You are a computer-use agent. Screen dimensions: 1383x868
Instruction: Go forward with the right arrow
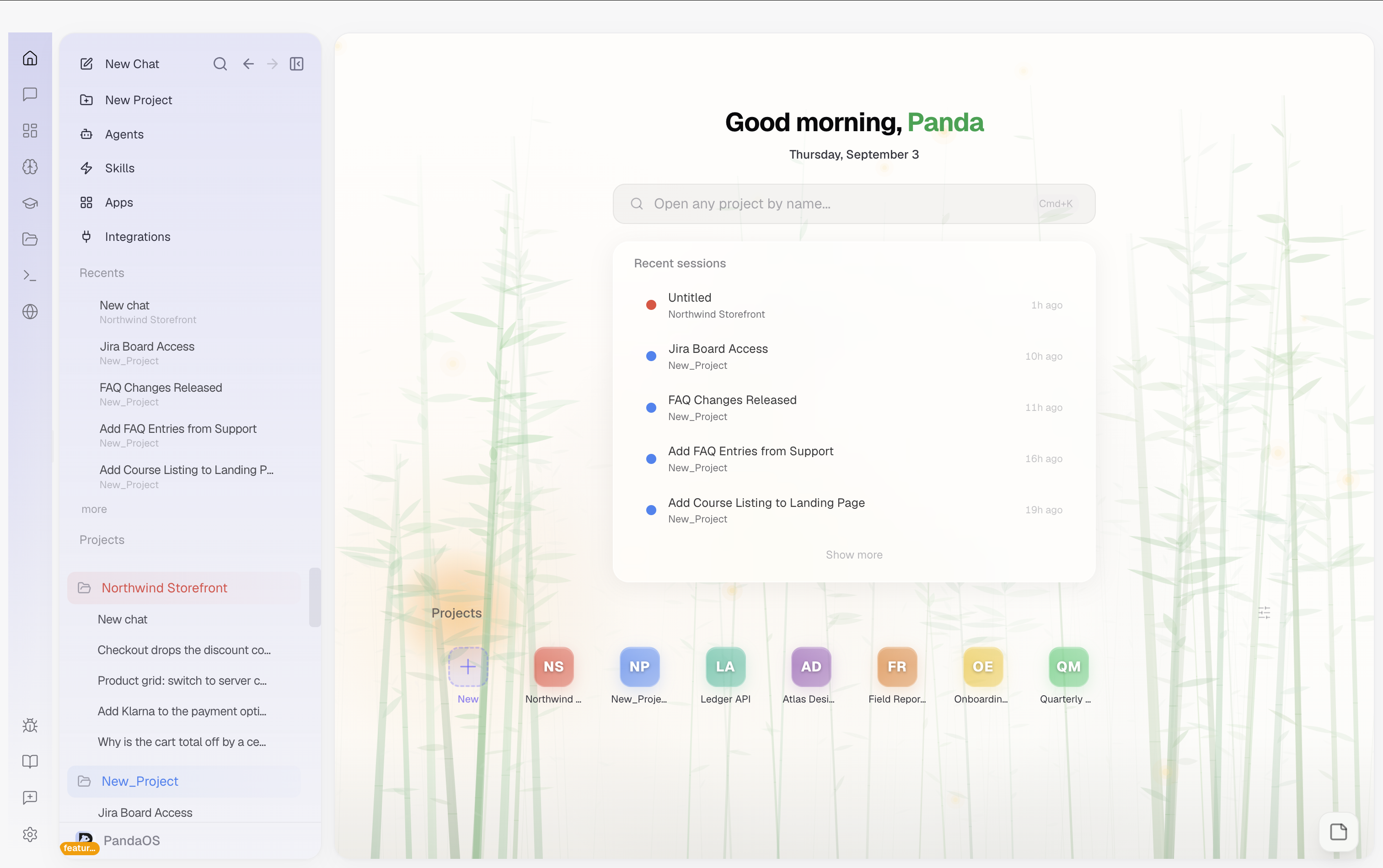point(272,64)
